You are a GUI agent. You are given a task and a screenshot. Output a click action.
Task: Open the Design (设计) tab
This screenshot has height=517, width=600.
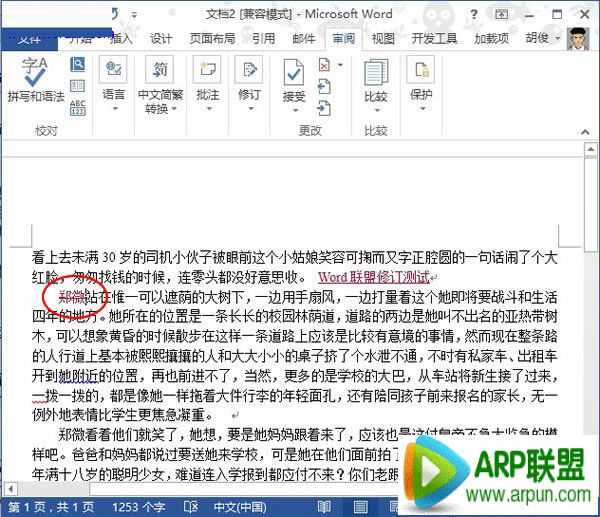pos(161,38)
